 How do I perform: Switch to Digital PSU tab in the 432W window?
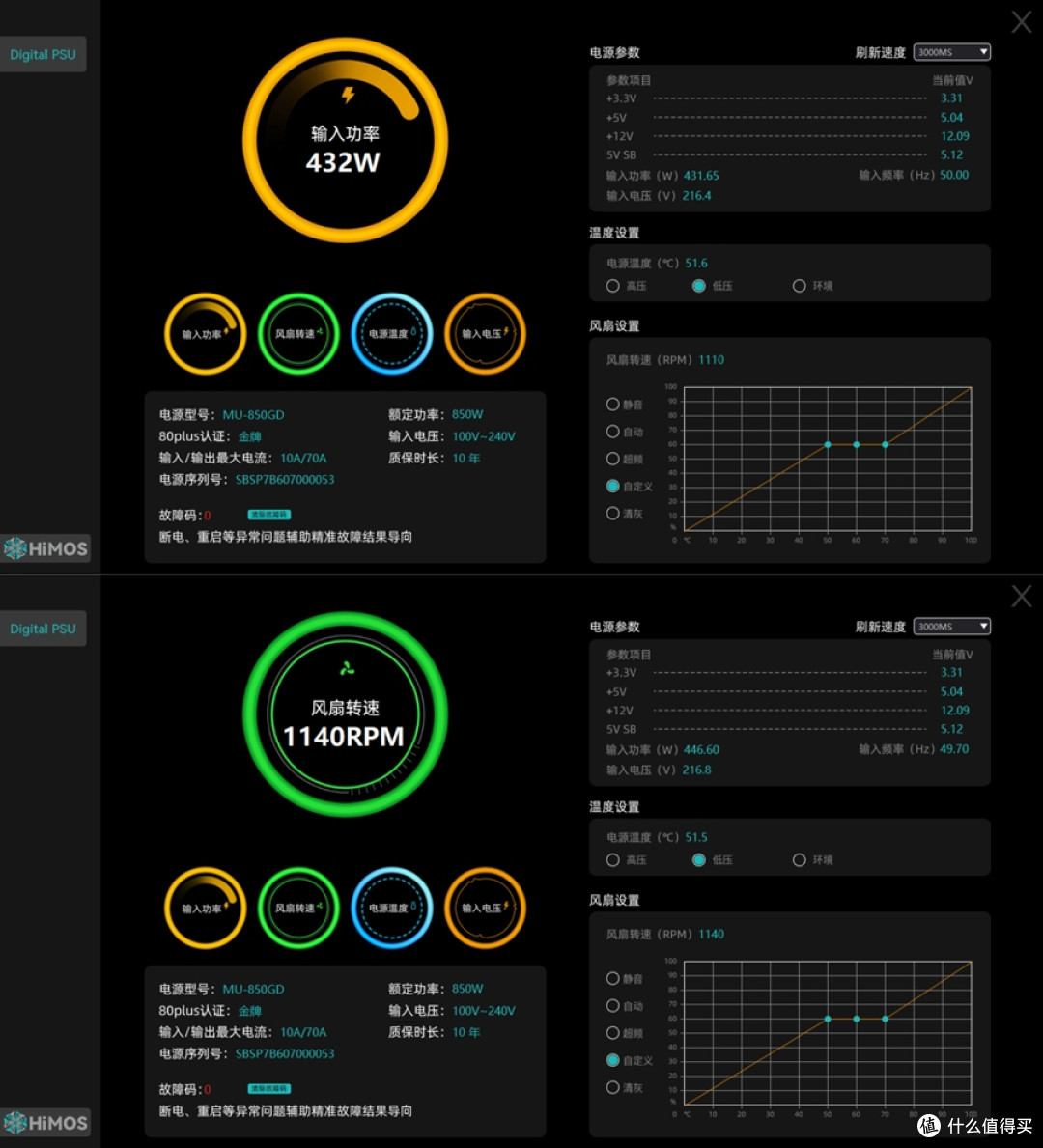42,54
